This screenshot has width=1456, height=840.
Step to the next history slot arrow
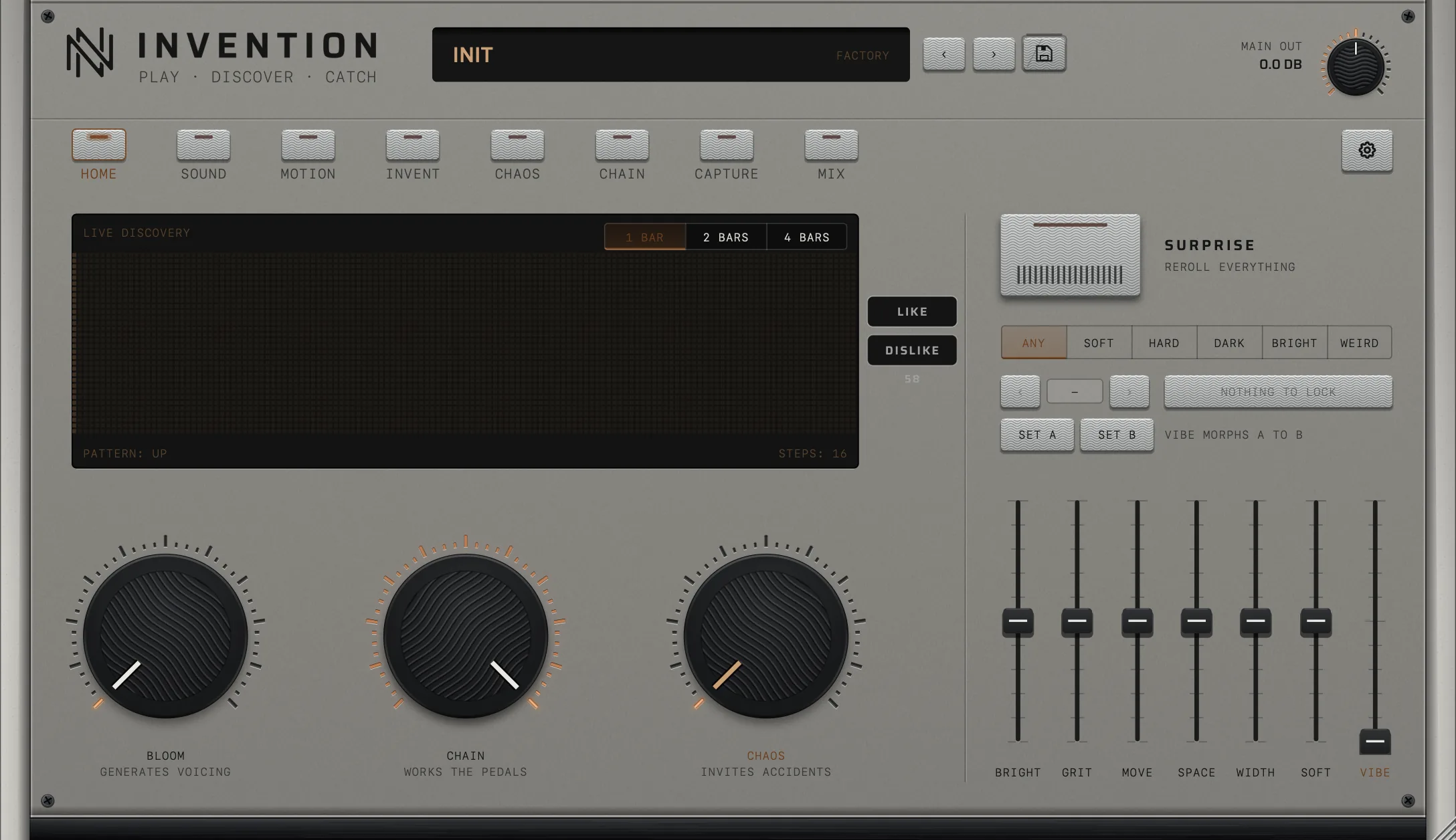[1129, 392]
